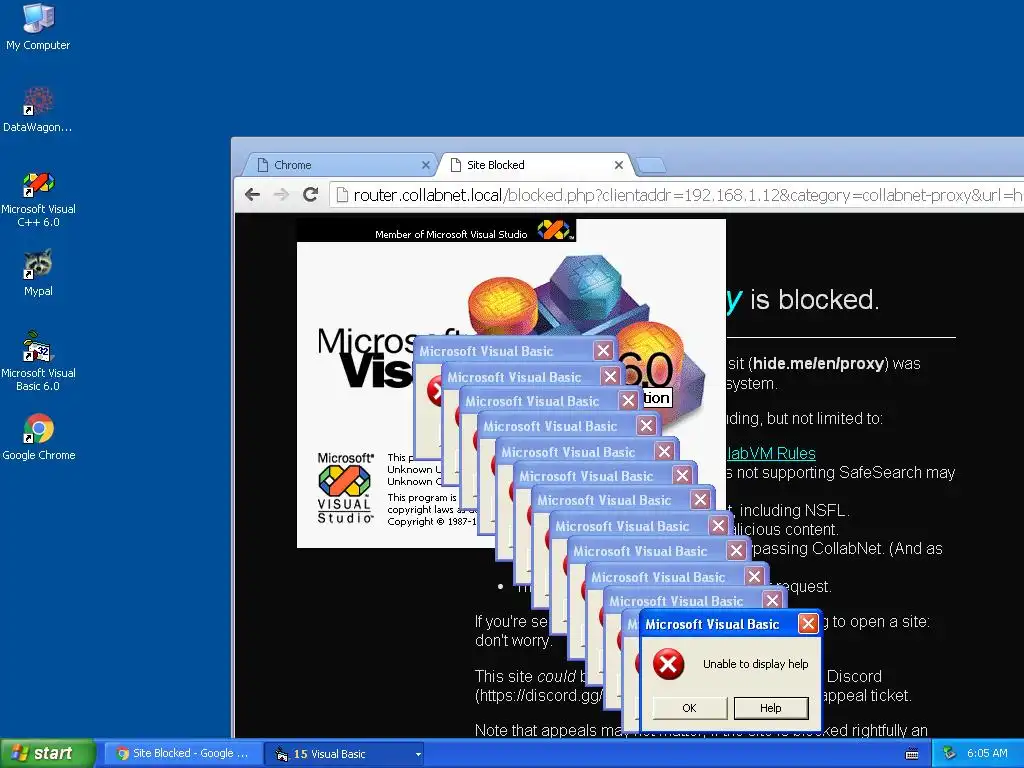1024x768 pixels.
Task: Click the 15 Visual Basic taskbar dropdown arrow
Action: click(x=418, y=754)
